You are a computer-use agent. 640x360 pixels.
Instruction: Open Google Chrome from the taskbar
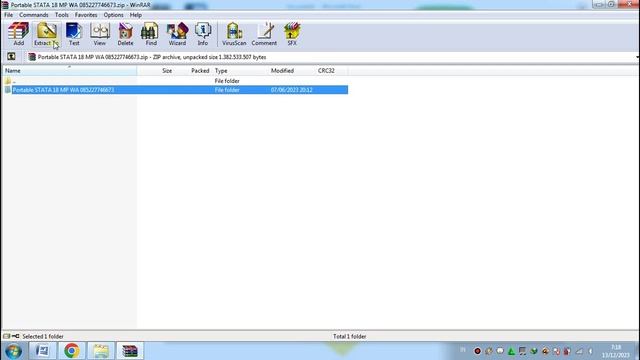(71, 351)
